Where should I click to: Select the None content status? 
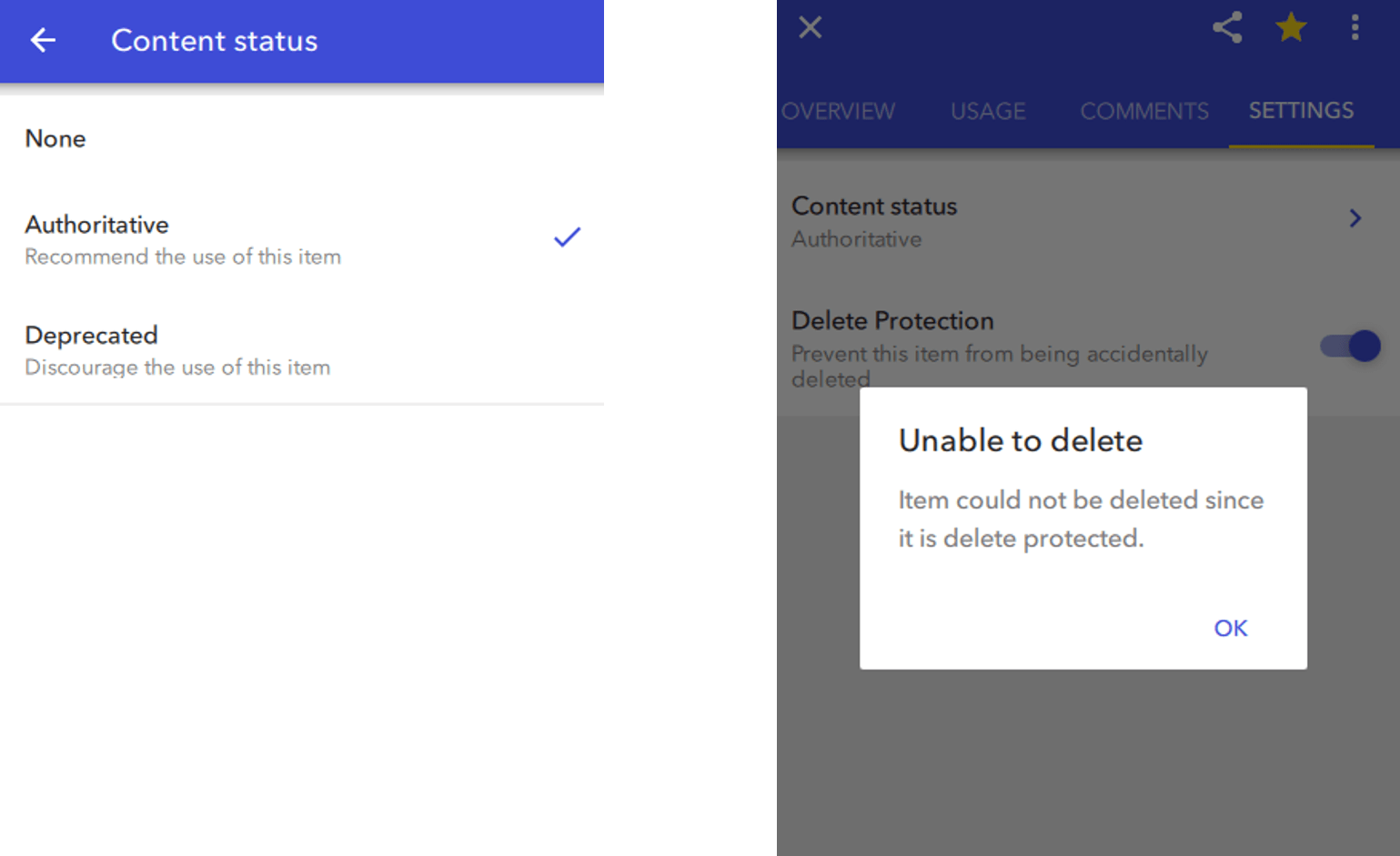click(55, 138)
